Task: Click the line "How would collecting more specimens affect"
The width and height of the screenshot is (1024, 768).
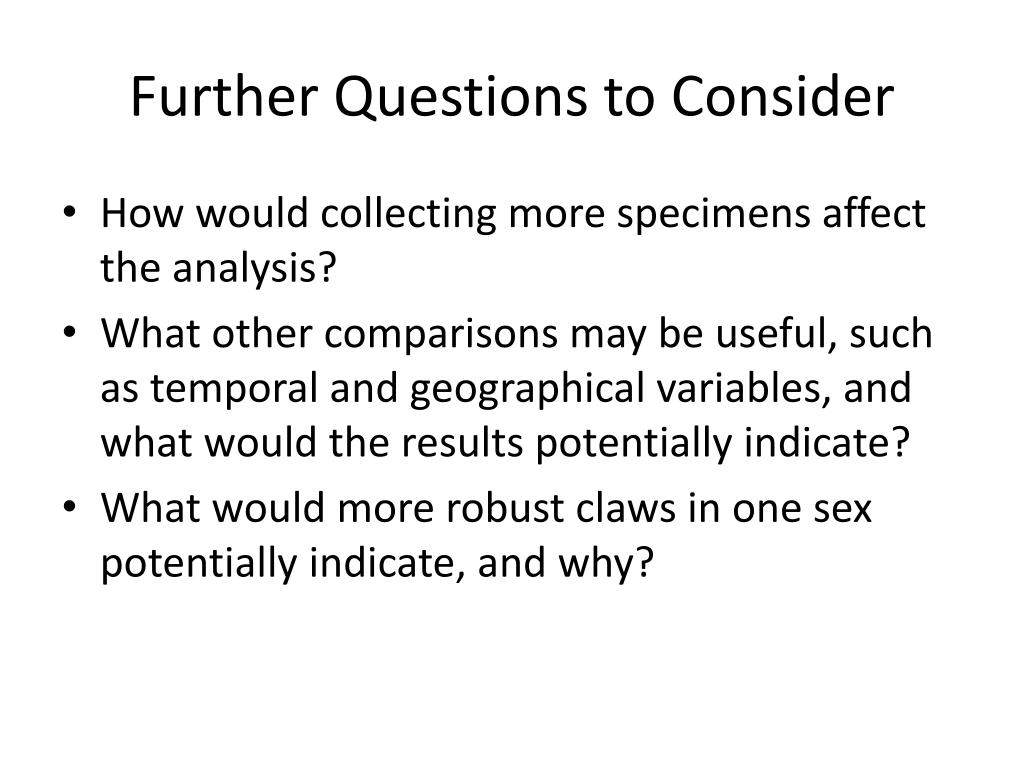Action: pos(513,214)
